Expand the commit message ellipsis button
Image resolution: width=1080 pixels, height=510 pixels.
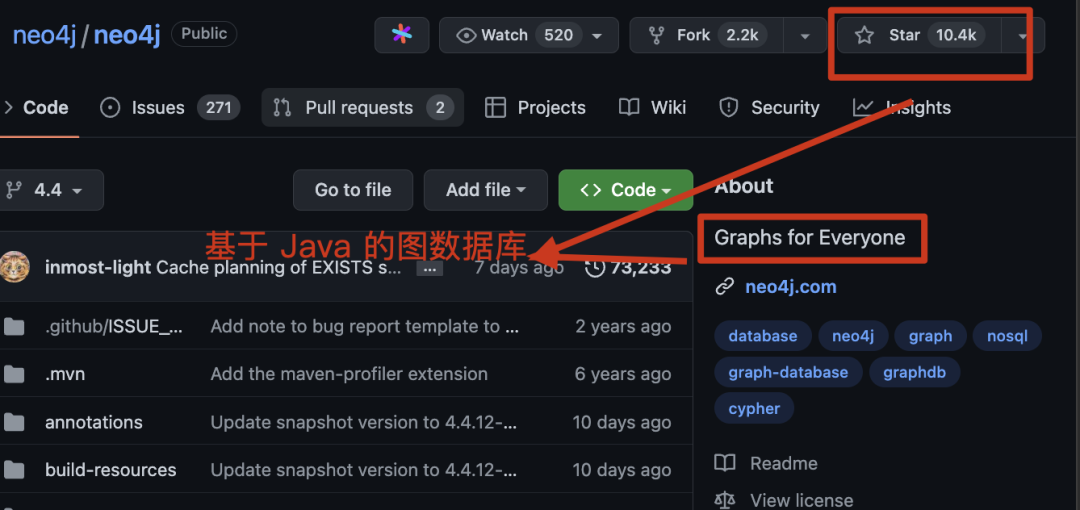coord(429,269)
